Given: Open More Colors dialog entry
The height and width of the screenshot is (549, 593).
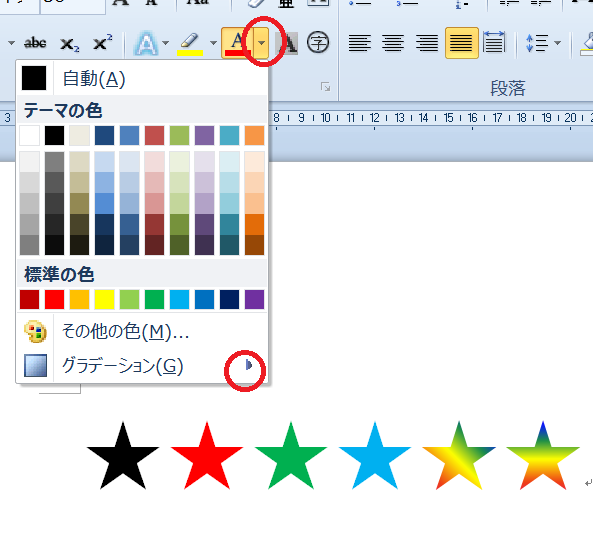Looking at the screenshot, I should (x=142, y=332).
